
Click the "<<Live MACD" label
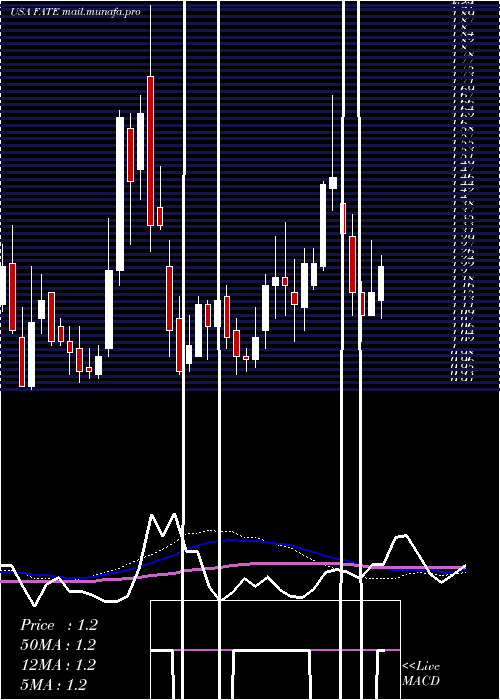[x=421, y=673]
